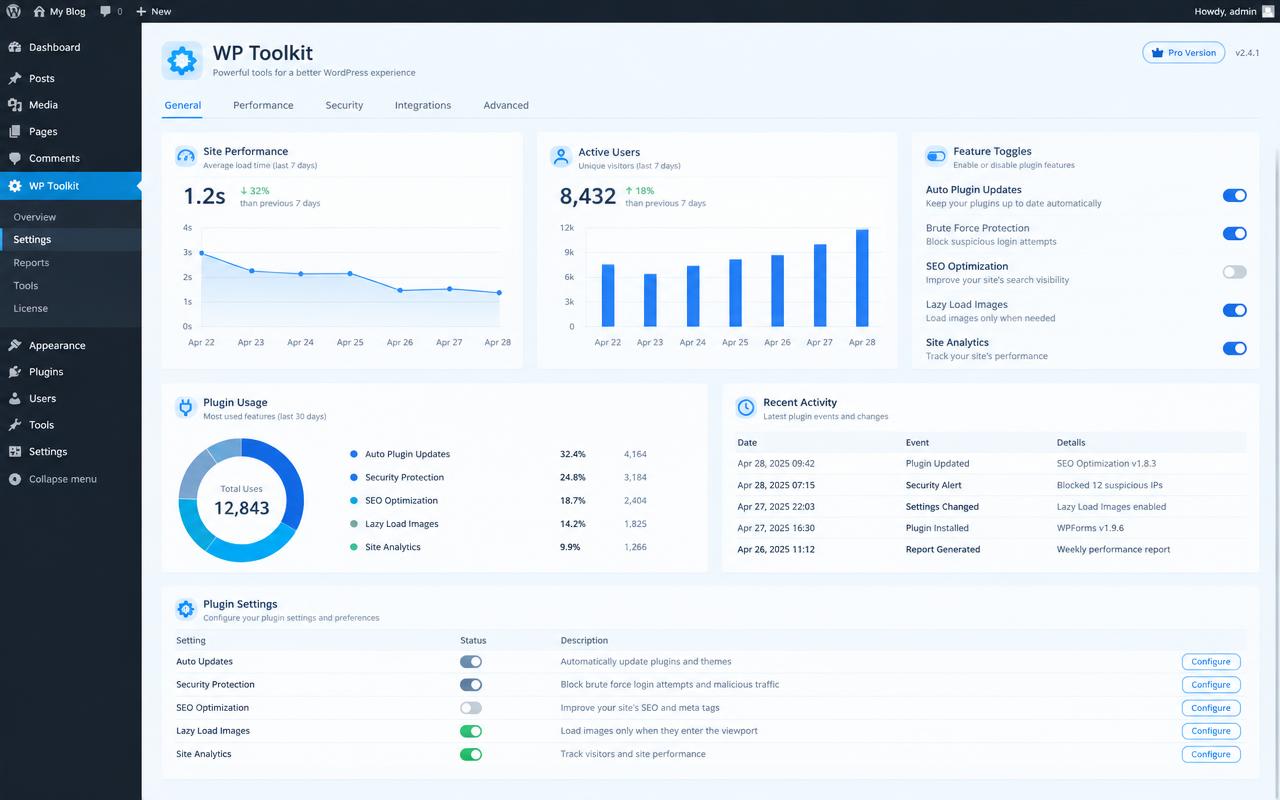Click the WordPress logo in admin bar

point(13,11)
